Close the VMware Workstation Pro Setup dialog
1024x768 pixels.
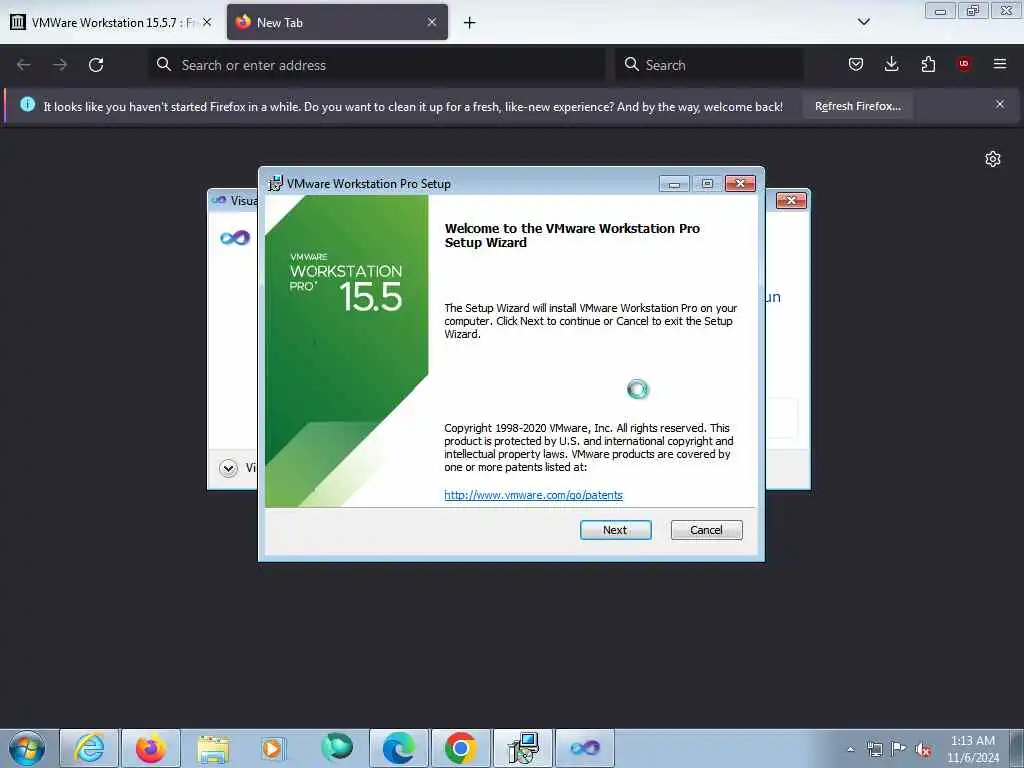[740, 184]
